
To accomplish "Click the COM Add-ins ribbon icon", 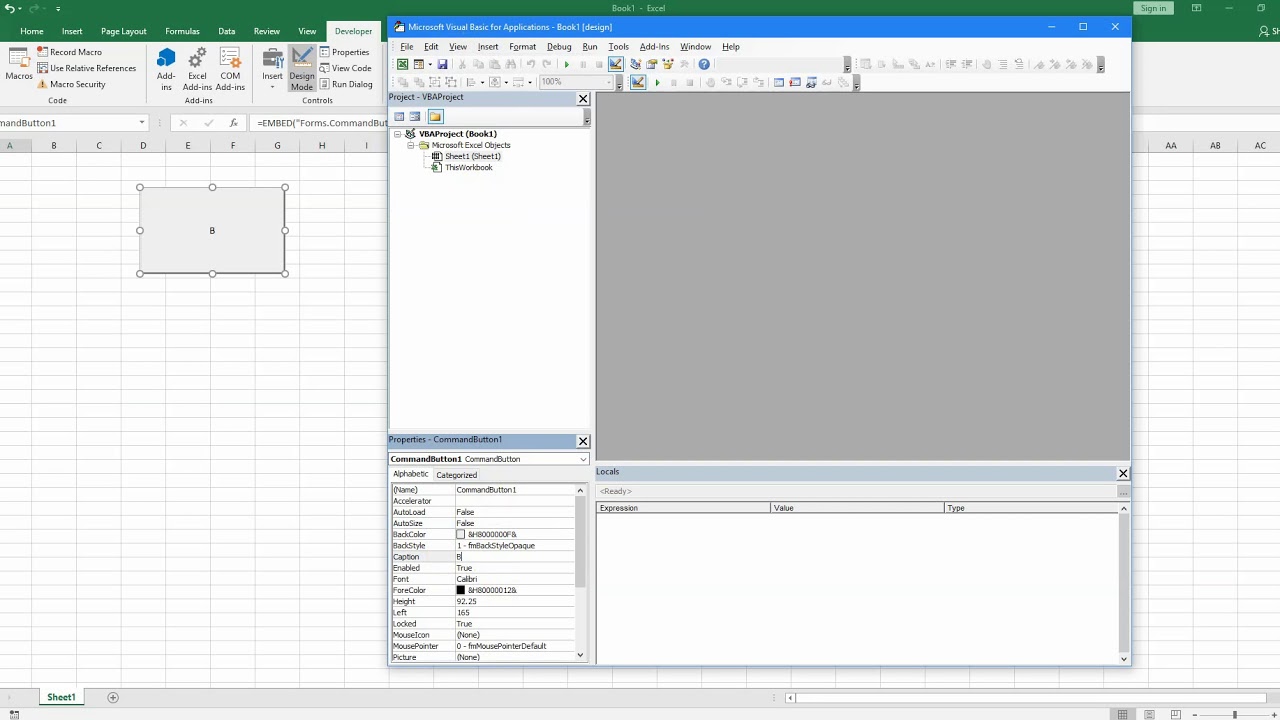I will [x=230, y=69].
